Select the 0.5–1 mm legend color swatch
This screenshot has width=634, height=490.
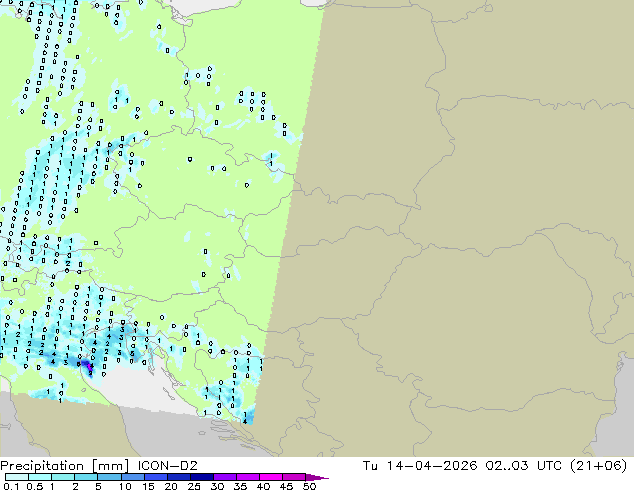click(x=40, y=477)
